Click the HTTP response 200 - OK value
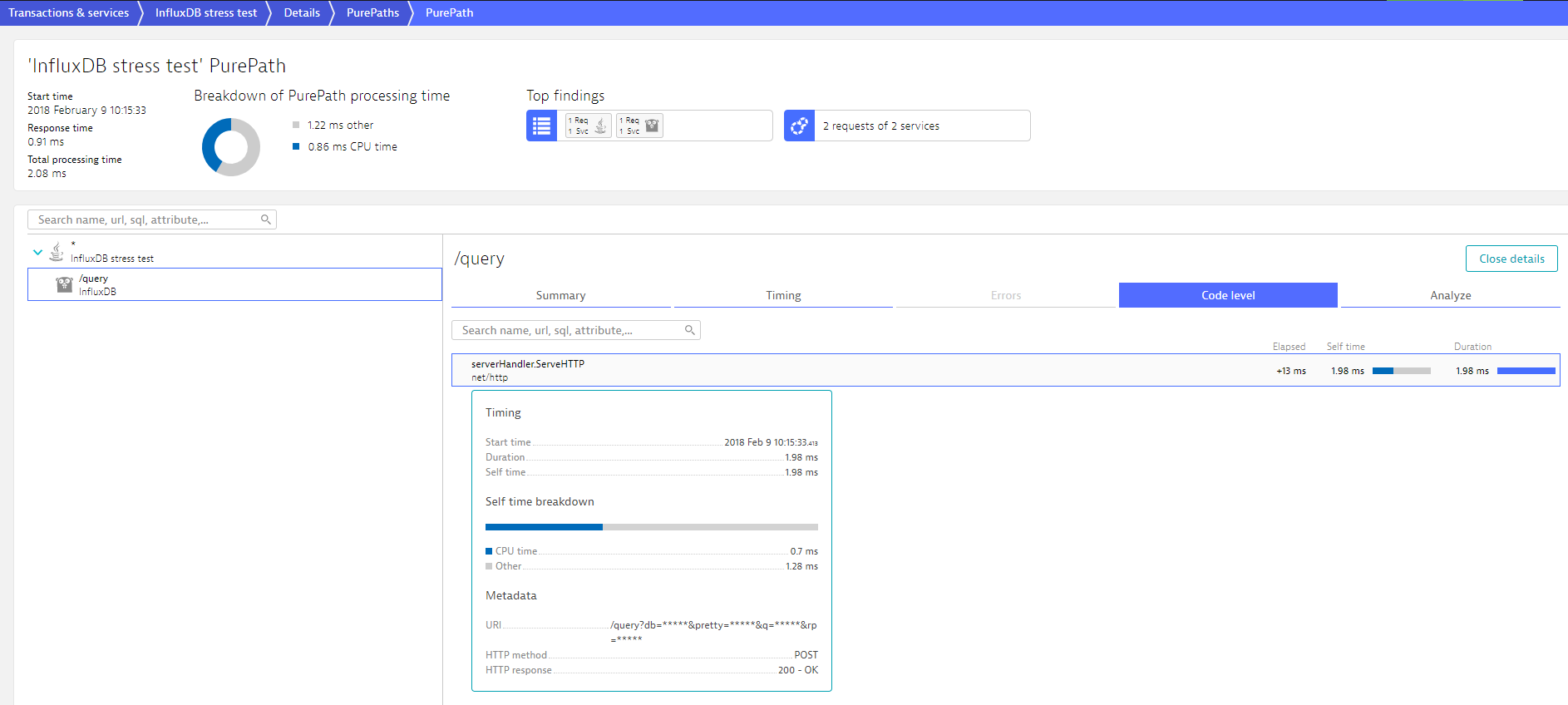The height and width of the screenshot is (705, 1568). tap(797, 670)
